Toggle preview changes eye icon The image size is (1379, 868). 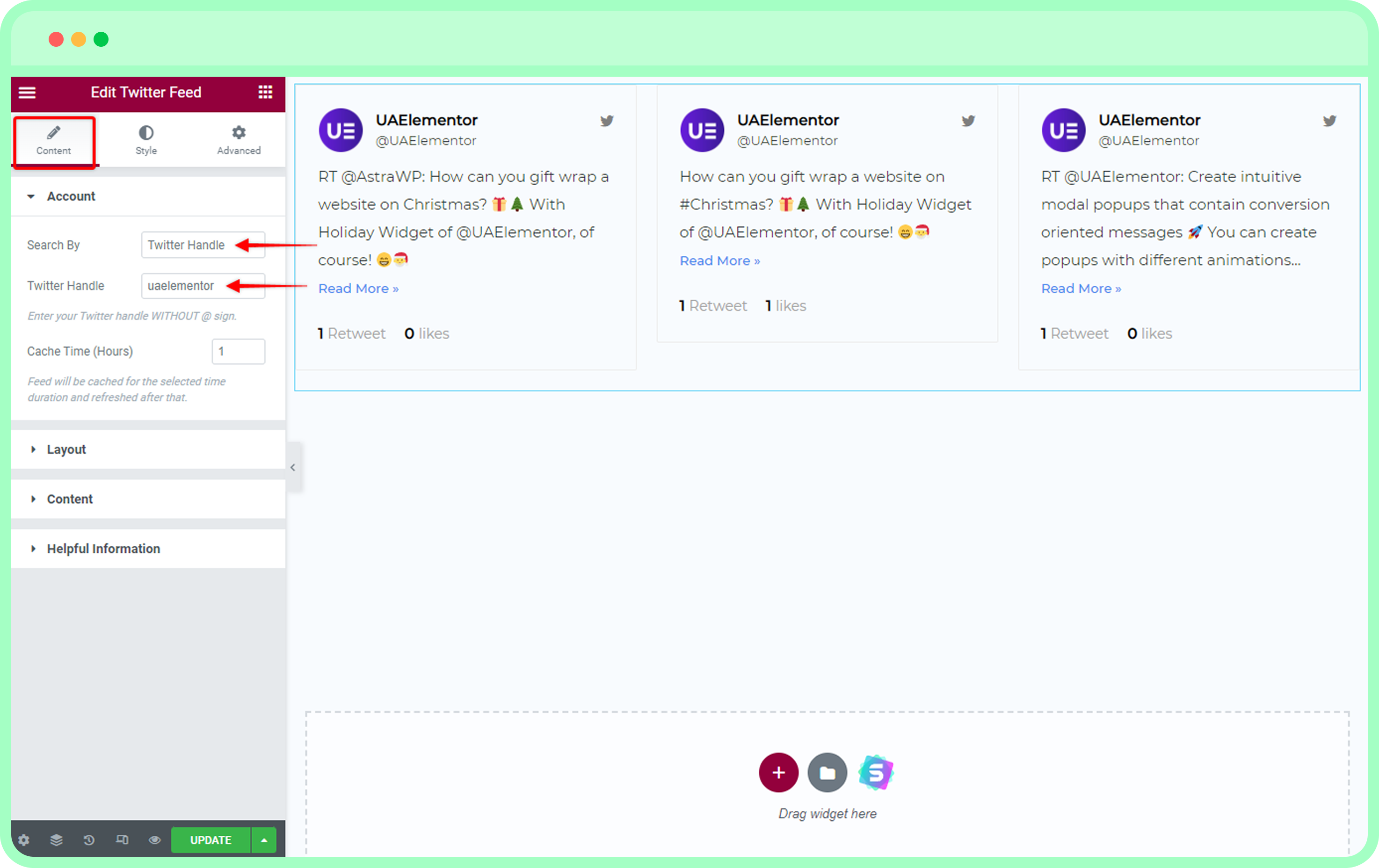click(155, 840)
